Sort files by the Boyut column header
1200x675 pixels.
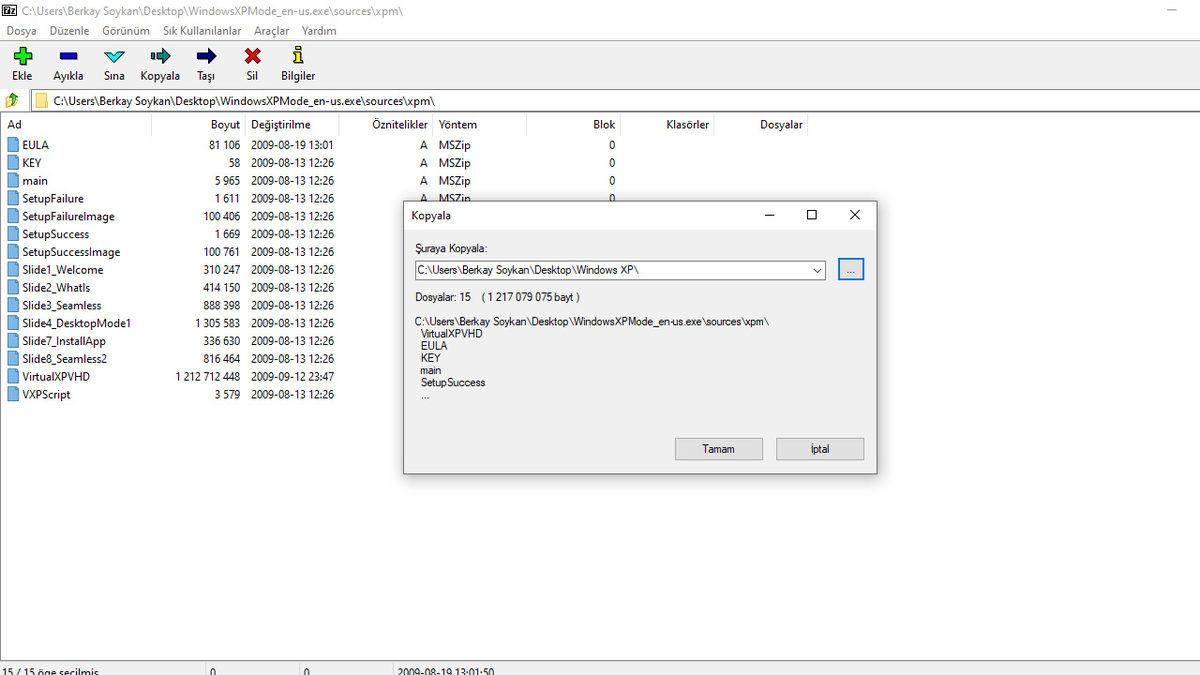coord(225,125)
